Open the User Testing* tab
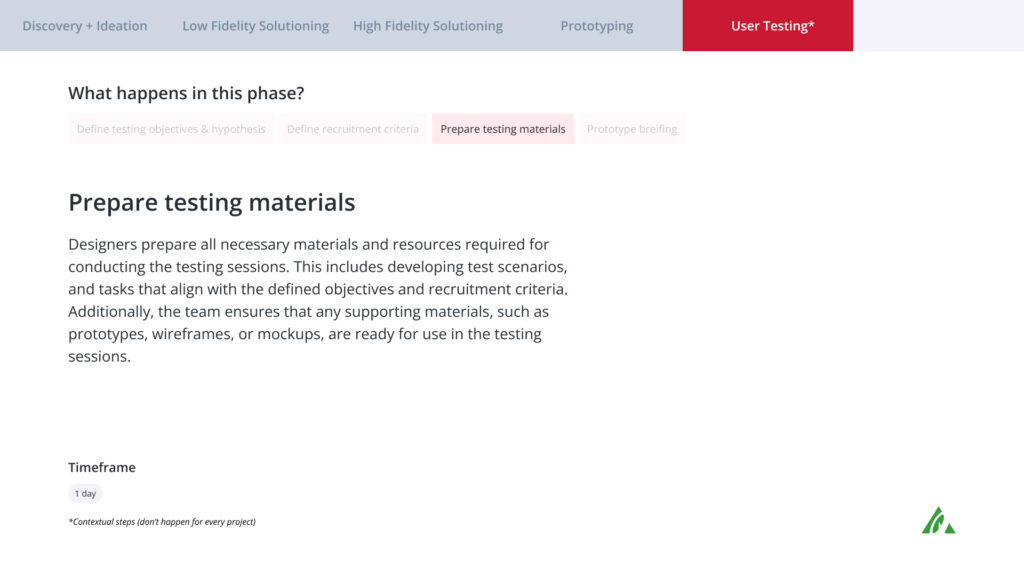Viewport: 1024px width, 576px height. coord(767,25)
